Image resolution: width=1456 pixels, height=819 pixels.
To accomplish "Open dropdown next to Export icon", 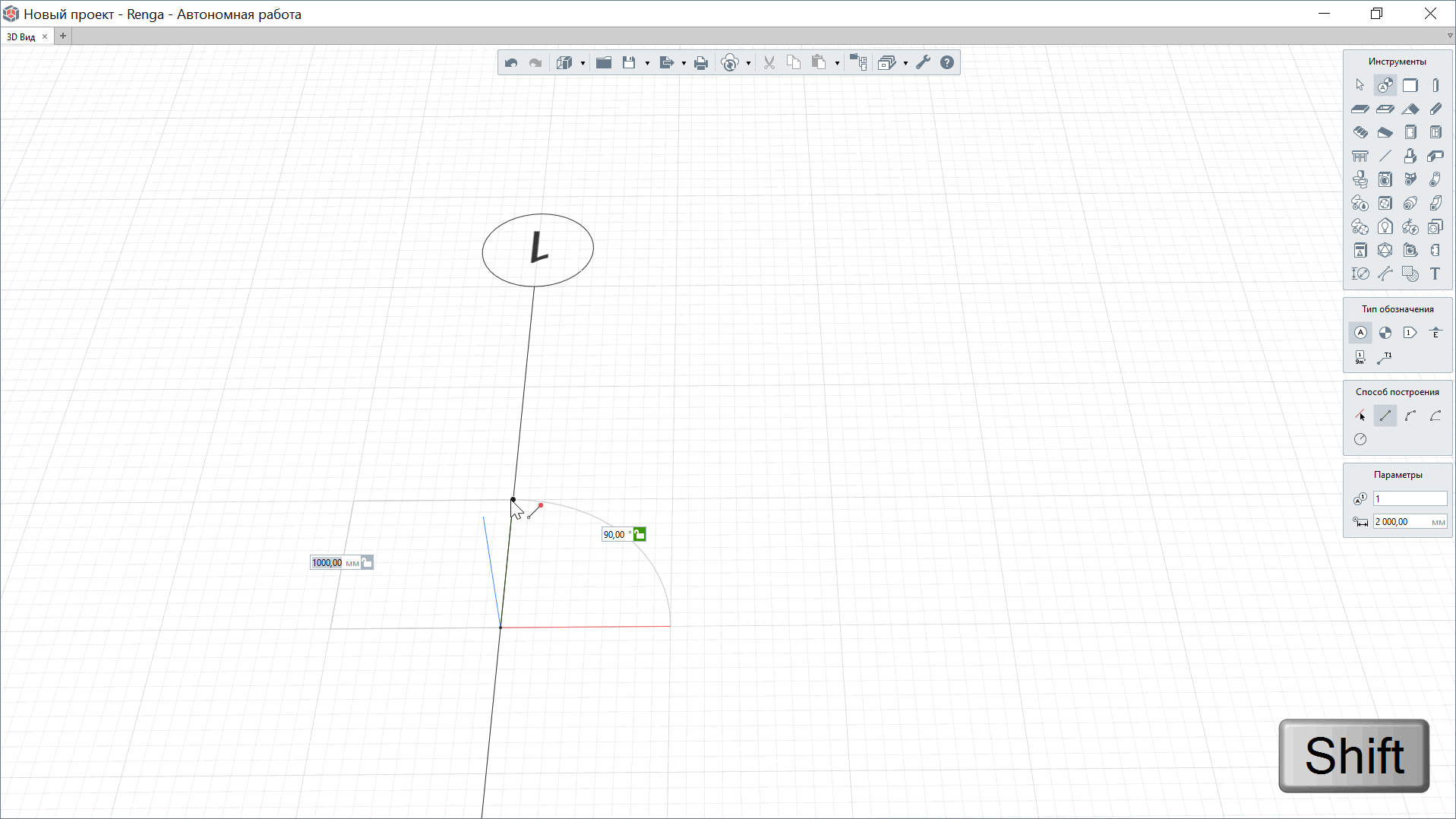I will point(684,63).
